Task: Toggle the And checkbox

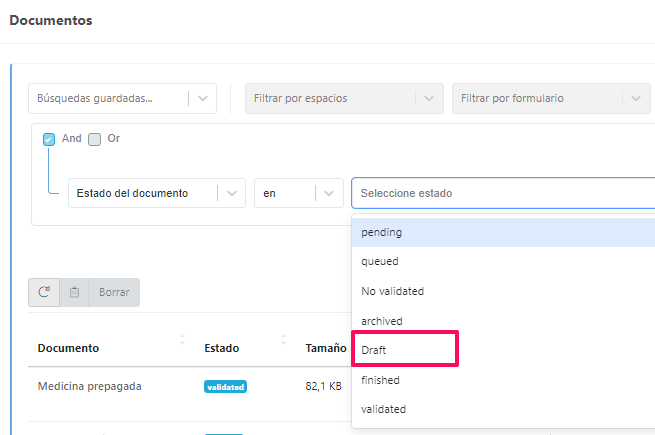Action: click(49, 139)
